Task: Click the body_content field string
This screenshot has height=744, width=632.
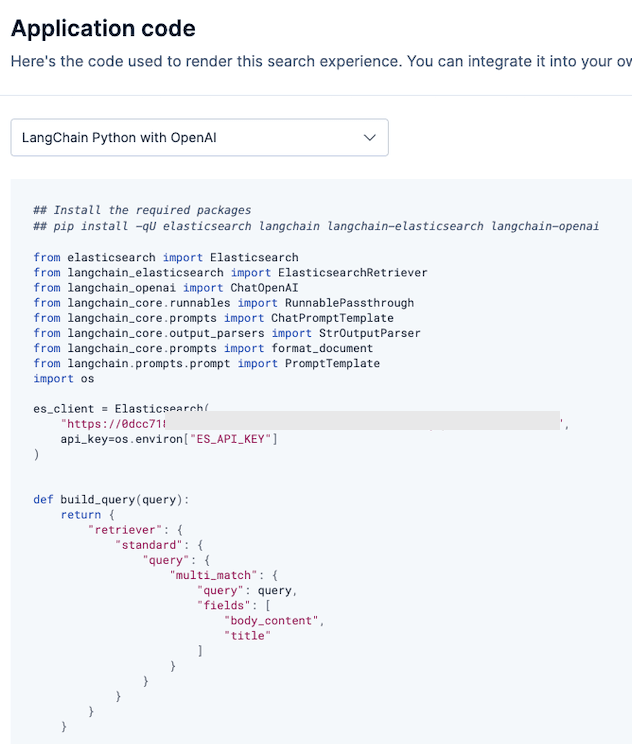Action: [274, 620]
